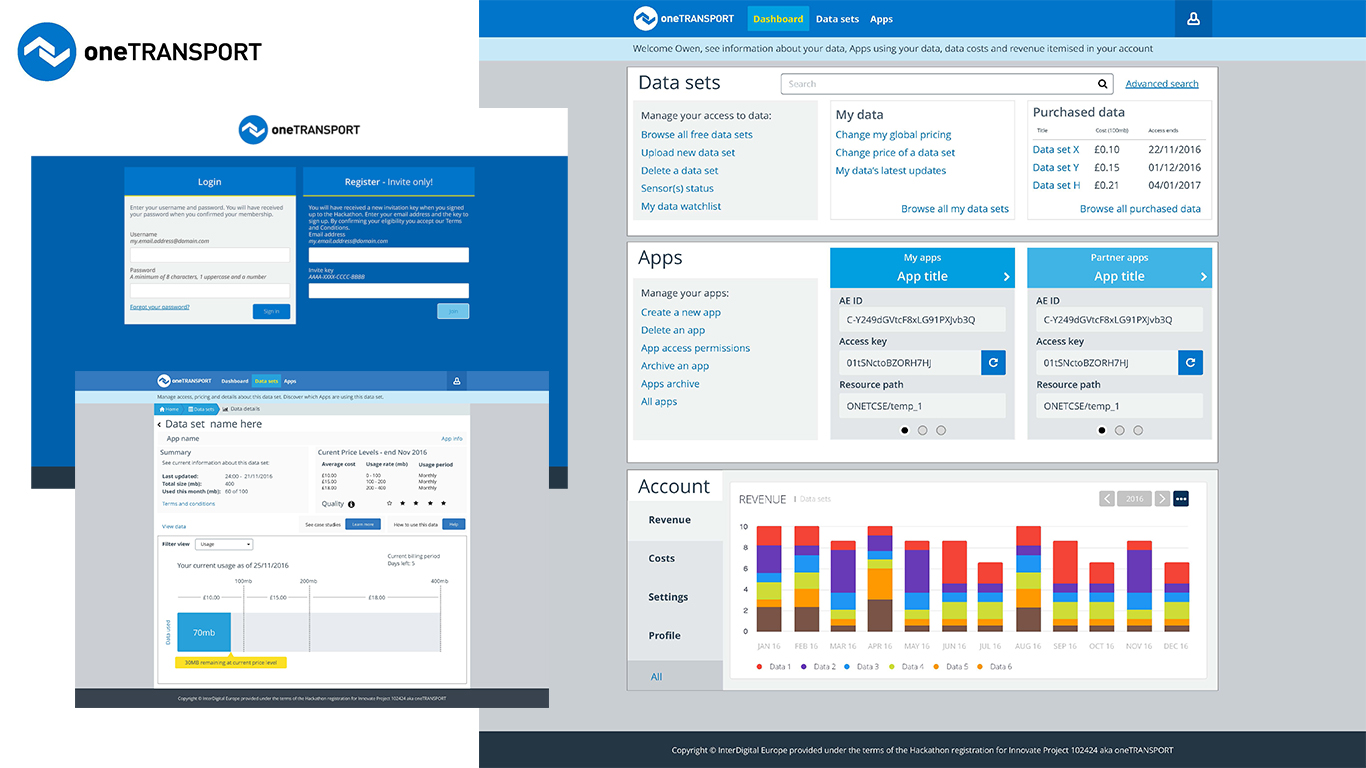The width and height of the screenshot is (1366, 768).
Task: Click the Forgot your password link
Action: point(159,307)
